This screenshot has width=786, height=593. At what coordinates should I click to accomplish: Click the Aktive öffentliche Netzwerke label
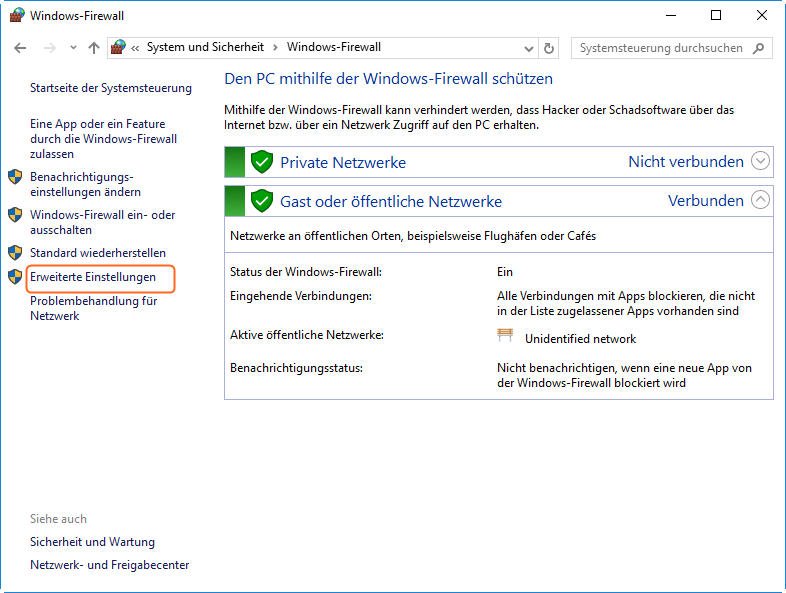pos(307,335)
